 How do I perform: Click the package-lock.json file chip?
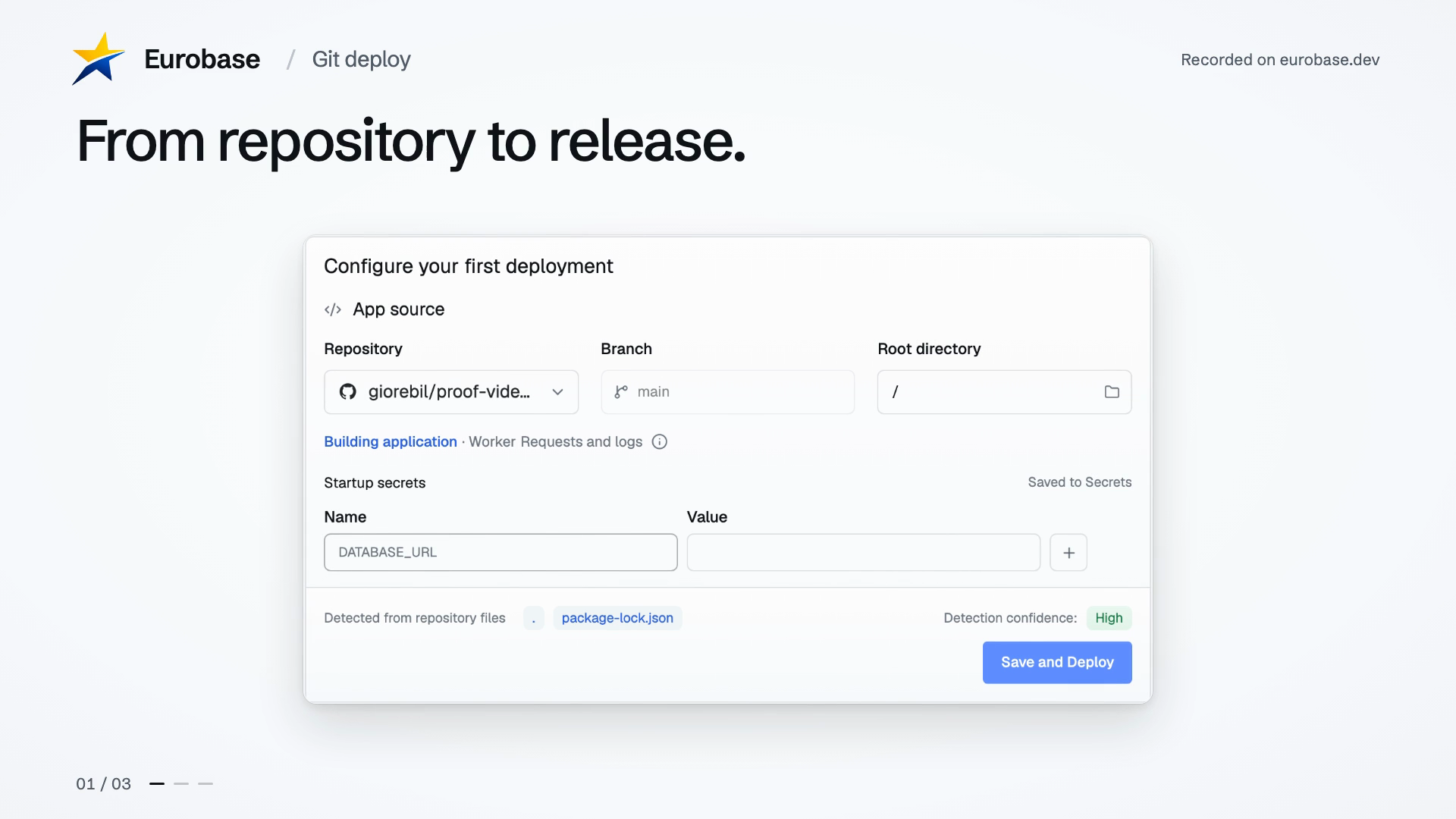pyautogui.click(x=617, y=618)
